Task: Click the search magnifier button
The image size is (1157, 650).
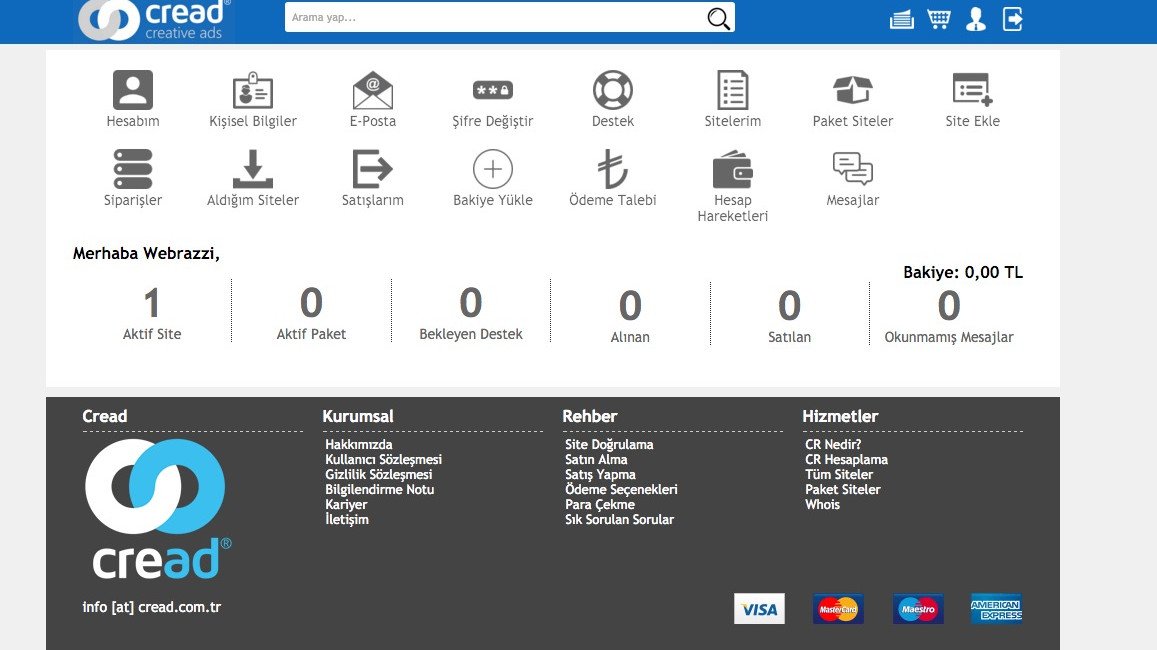Action: tap(718, 18)
